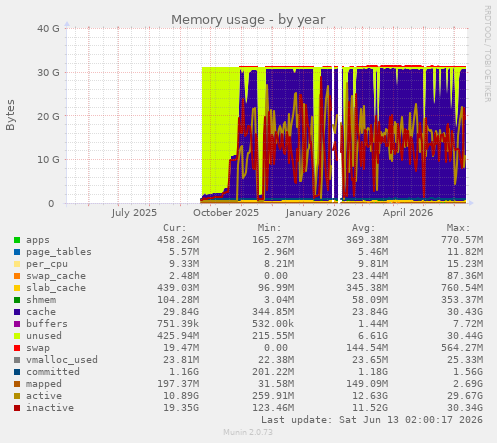Click the 'Min:' column header
497x443 pixels.
(x=269, y=228)
